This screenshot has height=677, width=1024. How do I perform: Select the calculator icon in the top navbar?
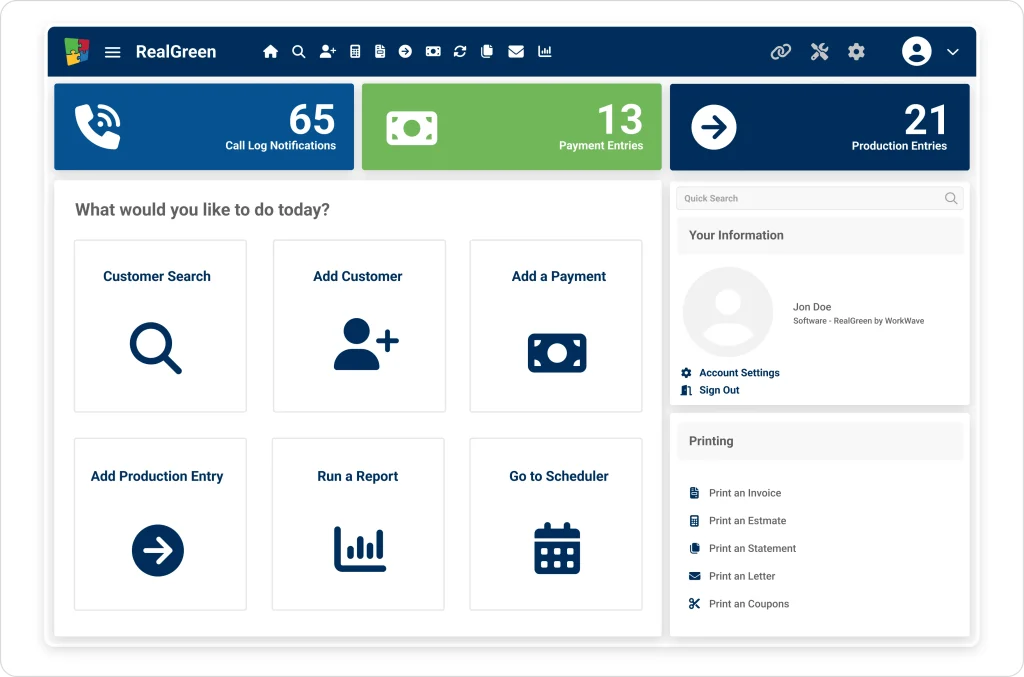[x=353, y=51]
